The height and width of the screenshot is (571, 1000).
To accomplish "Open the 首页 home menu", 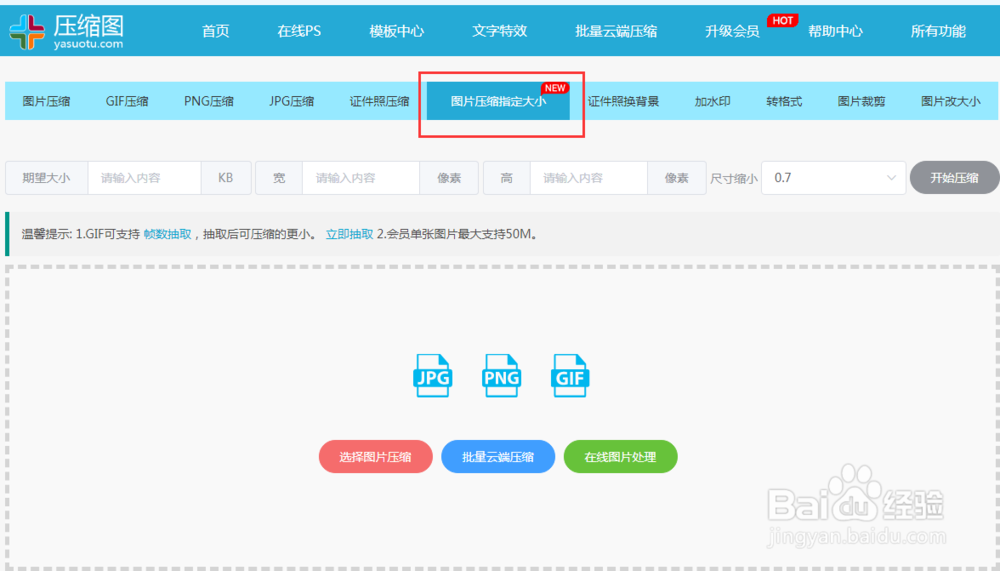I will pos(216,31).
